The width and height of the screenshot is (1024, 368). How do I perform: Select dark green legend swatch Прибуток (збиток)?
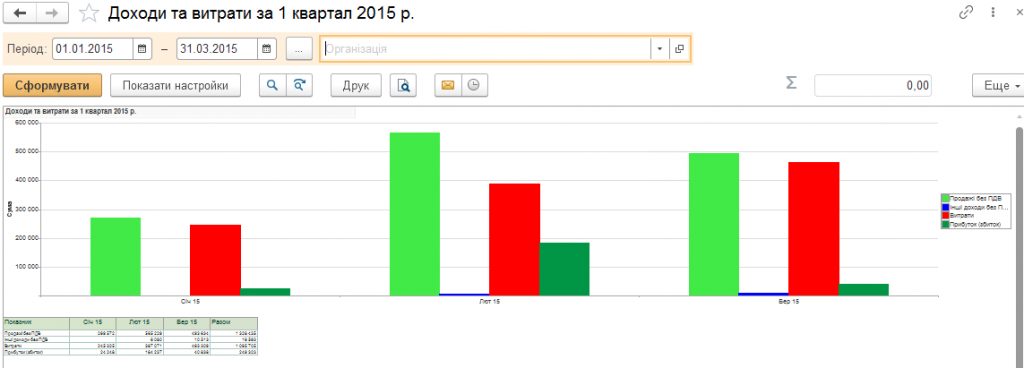tap(945, 224)
